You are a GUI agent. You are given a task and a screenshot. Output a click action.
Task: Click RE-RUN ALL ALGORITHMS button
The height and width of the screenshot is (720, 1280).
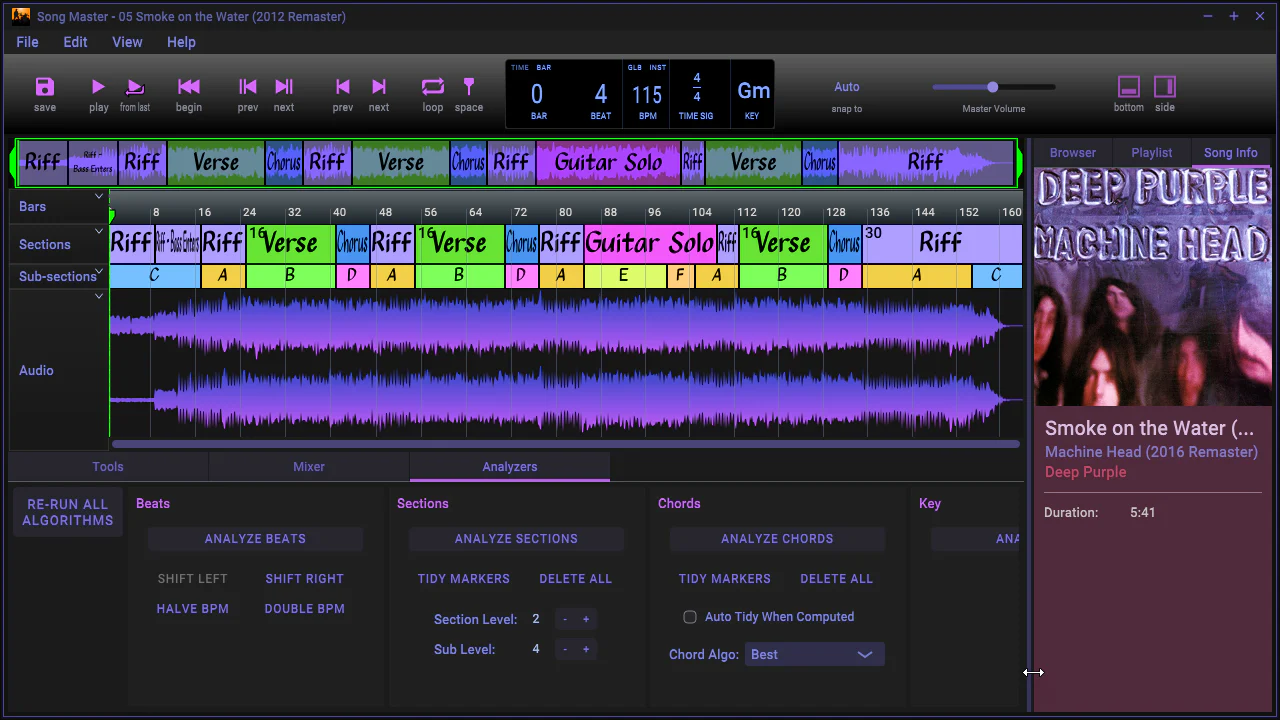coord(68,512)
